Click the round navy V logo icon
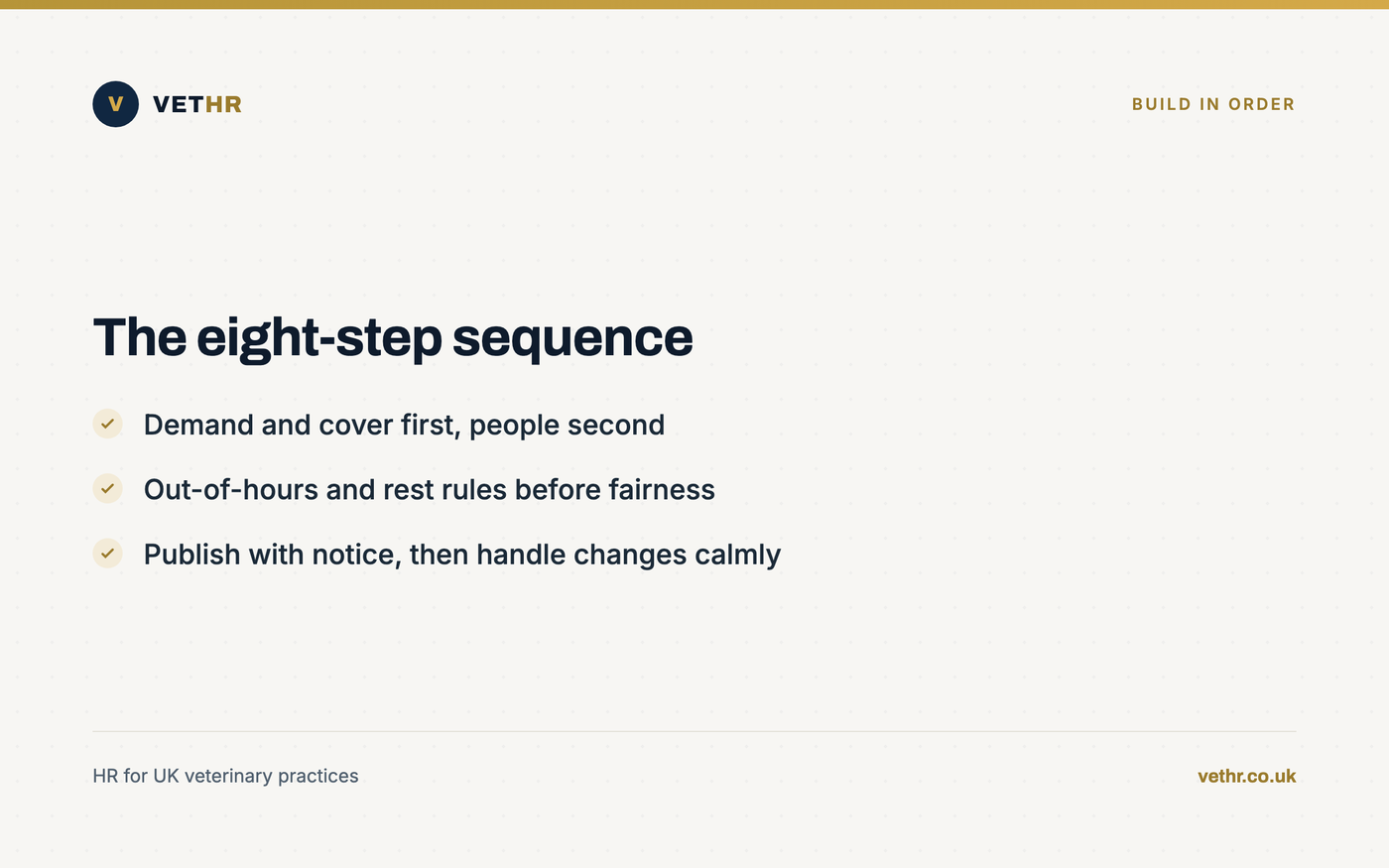The image size is (1389, 868). [x=115, y=104]
